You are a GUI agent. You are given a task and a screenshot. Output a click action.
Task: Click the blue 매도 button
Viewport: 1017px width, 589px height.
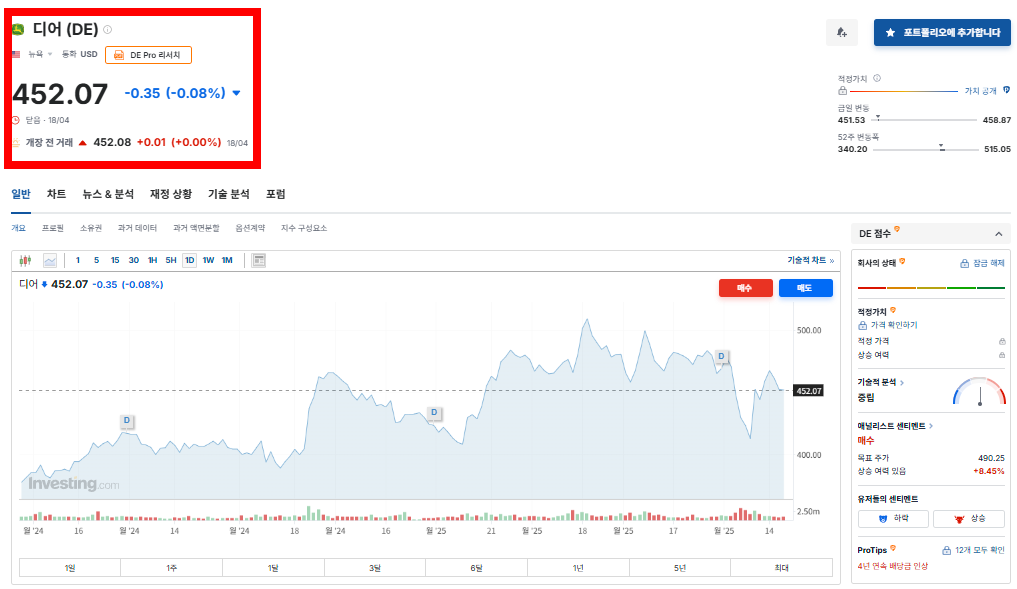(805, 288)
